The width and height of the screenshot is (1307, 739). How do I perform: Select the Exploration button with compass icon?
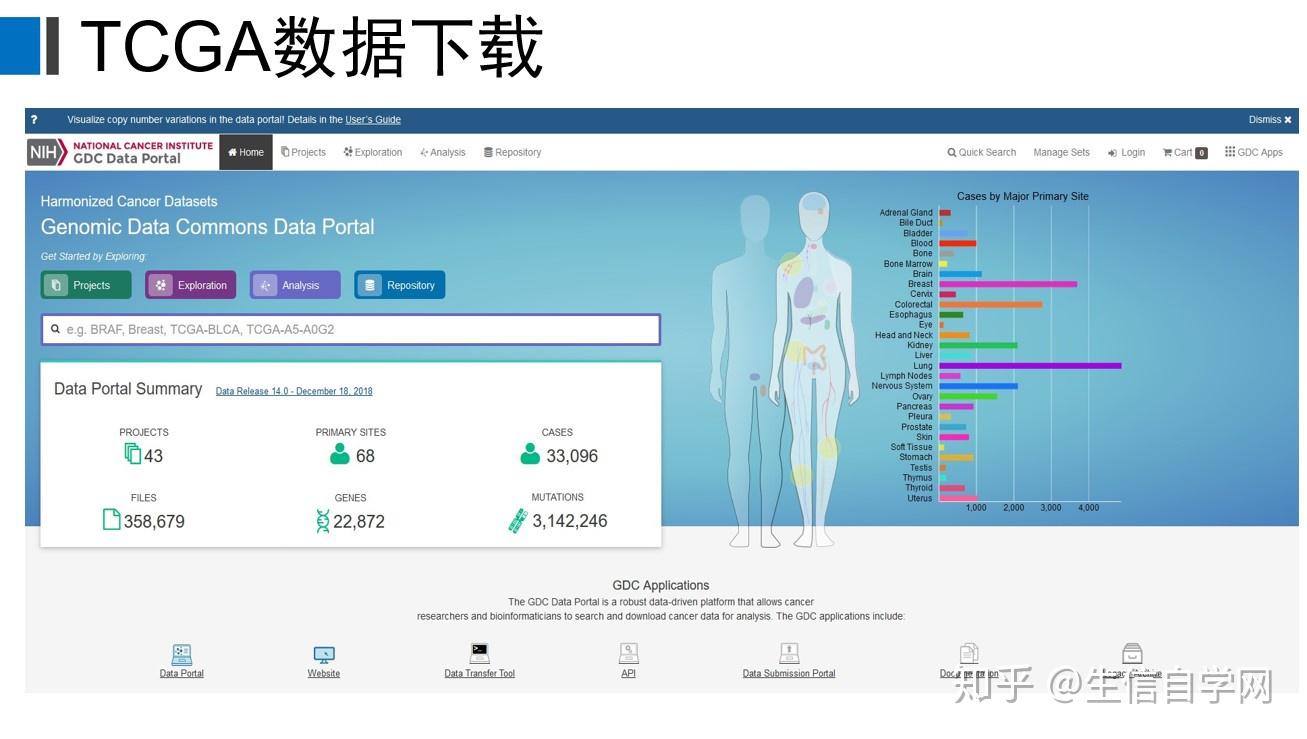click(x=190, y=284)
